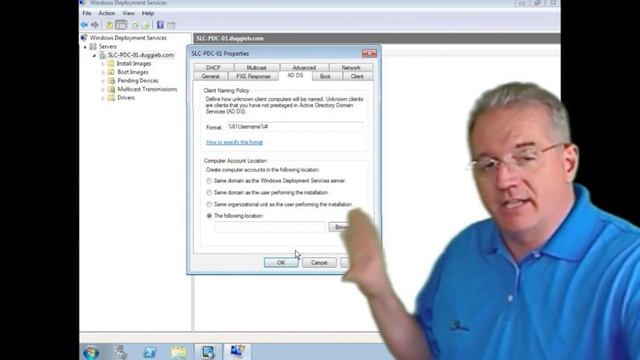
Task: Collapse the SLC-PDC-01.duggieb.com tree node
Action: click(x=94, y=55)
